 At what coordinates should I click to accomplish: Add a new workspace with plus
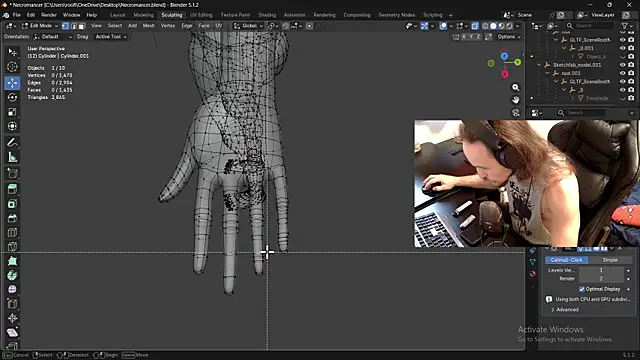(x=451, y=15)
